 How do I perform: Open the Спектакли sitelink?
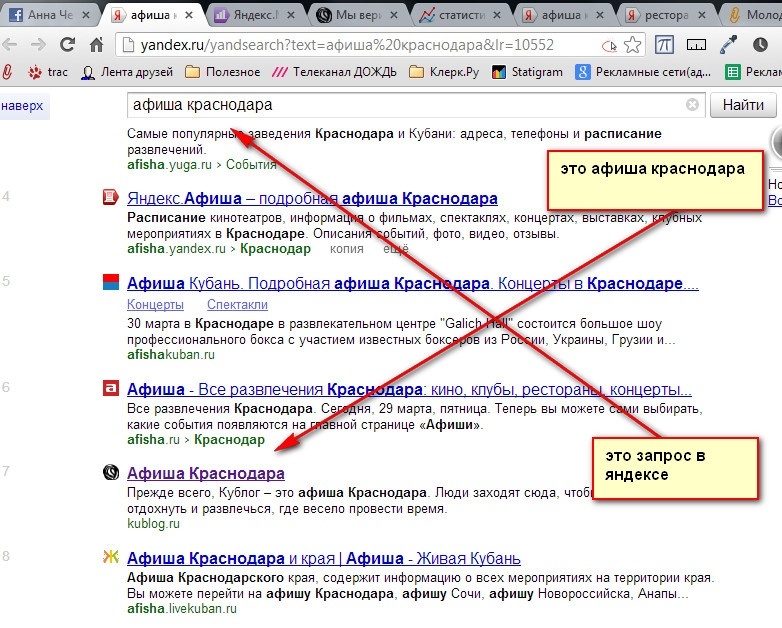tap(237, 304)
